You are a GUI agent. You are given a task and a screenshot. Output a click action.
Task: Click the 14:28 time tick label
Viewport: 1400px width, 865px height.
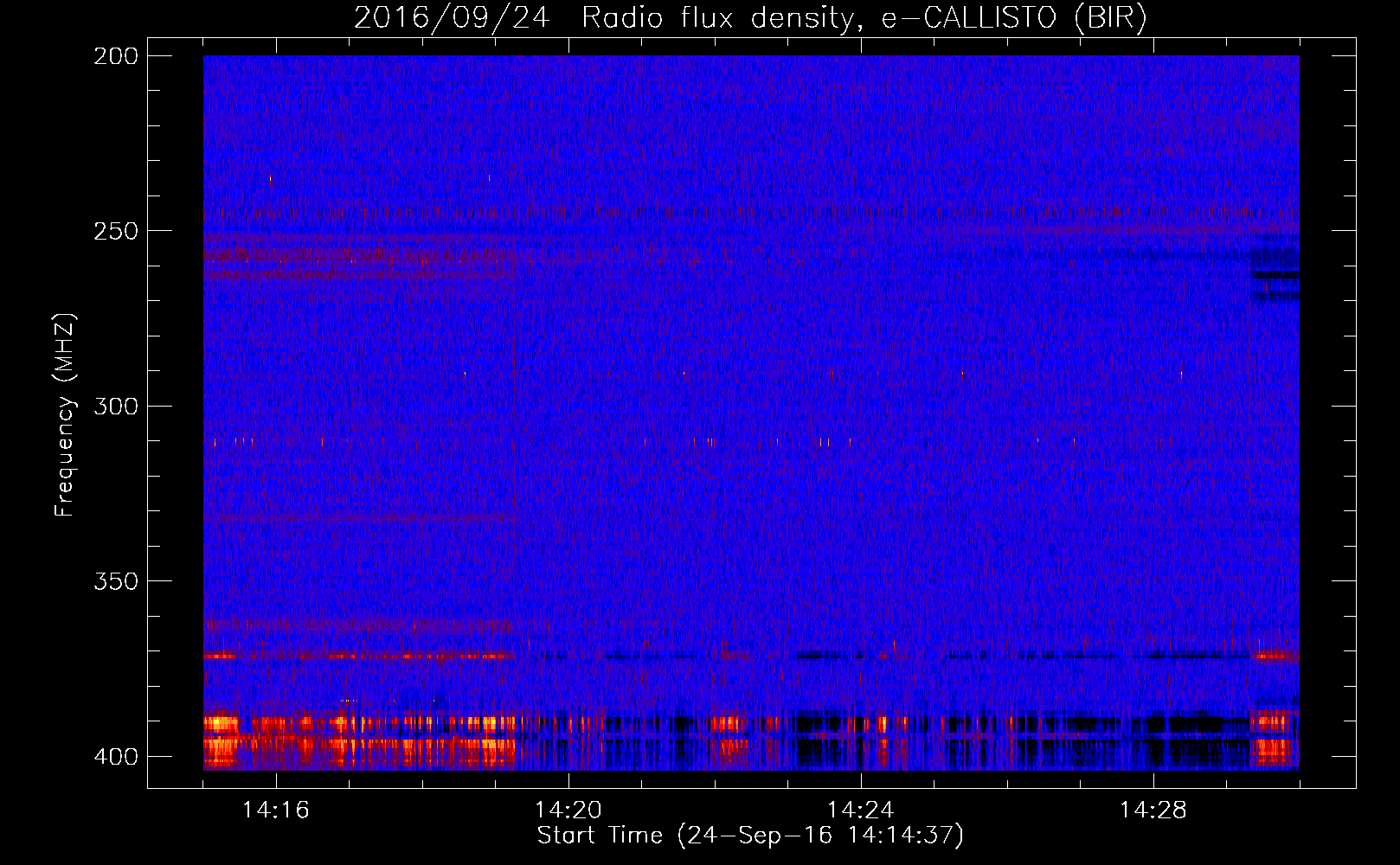click(x=1153, y=811)
